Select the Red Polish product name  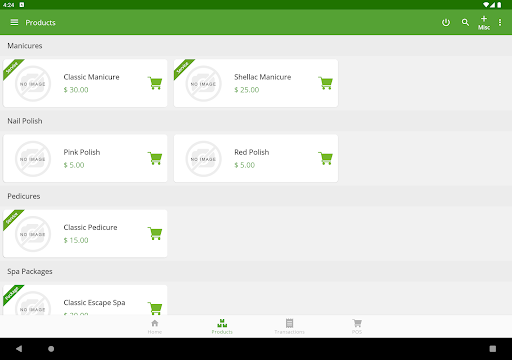(x=252, y=152)
